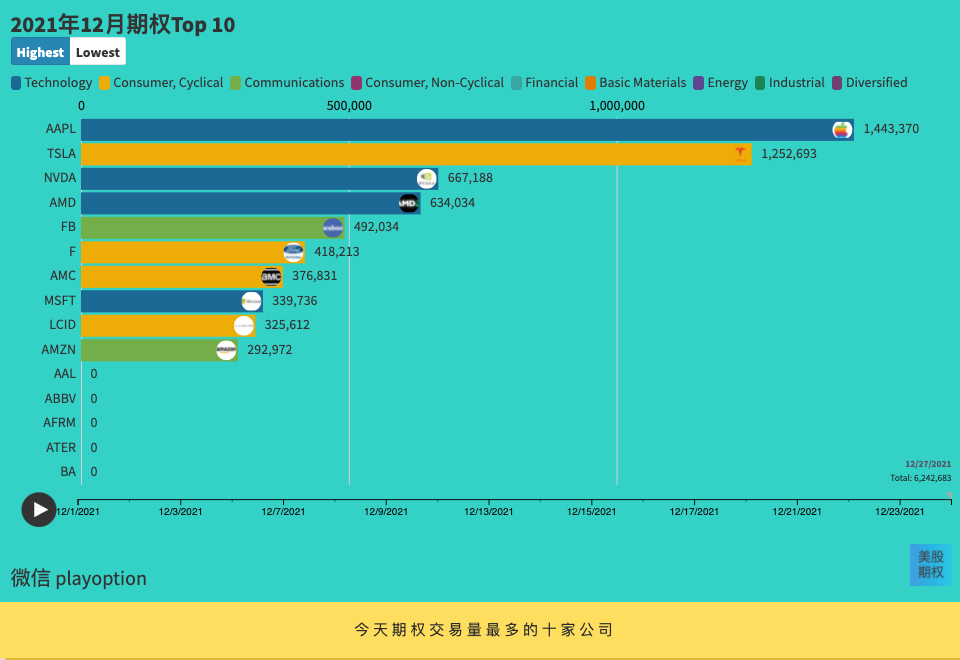Click the AAPL axis label
Image resolution: width=960 pixels, height=660 pixels.
pos(61,129)
